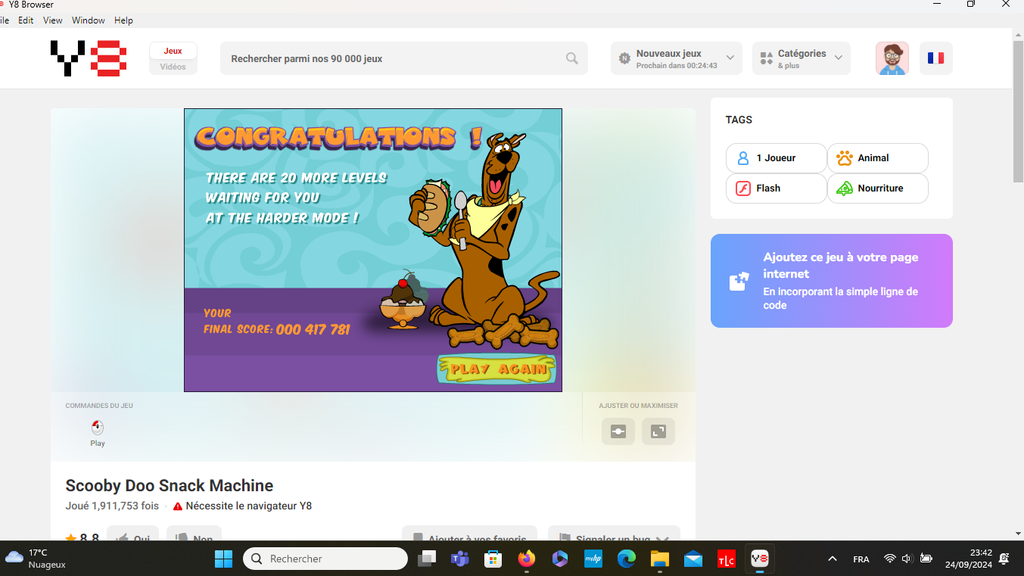Viewport: 1024px width, 576px height.
Task: Maximize the game to fullscreen
Action: [658, 431]
